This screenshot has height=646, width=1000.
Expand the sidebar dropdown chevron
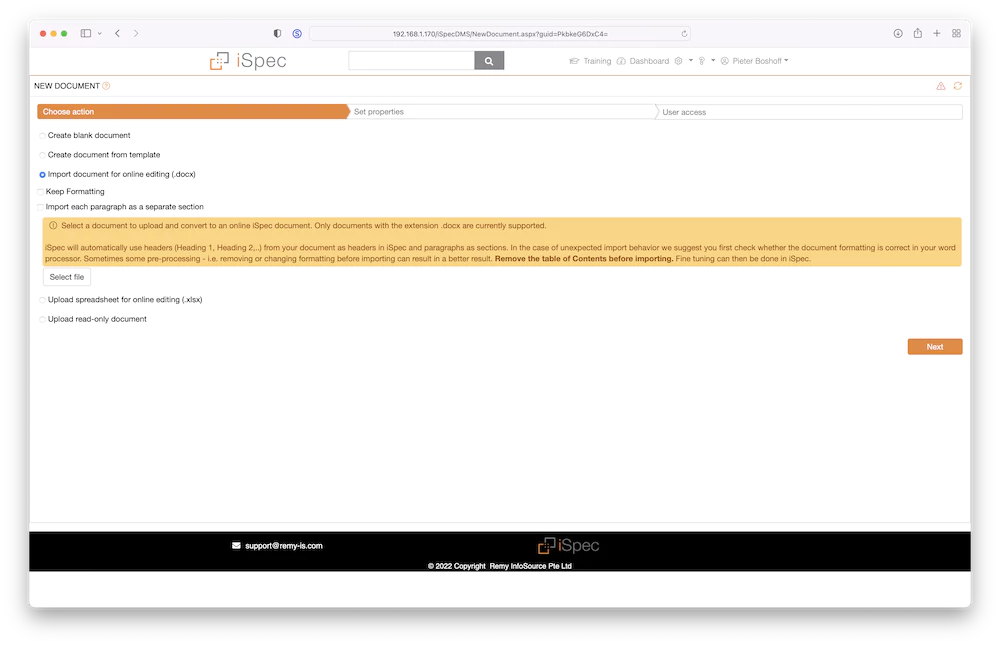pyautogui.click(x=99, y=34)
